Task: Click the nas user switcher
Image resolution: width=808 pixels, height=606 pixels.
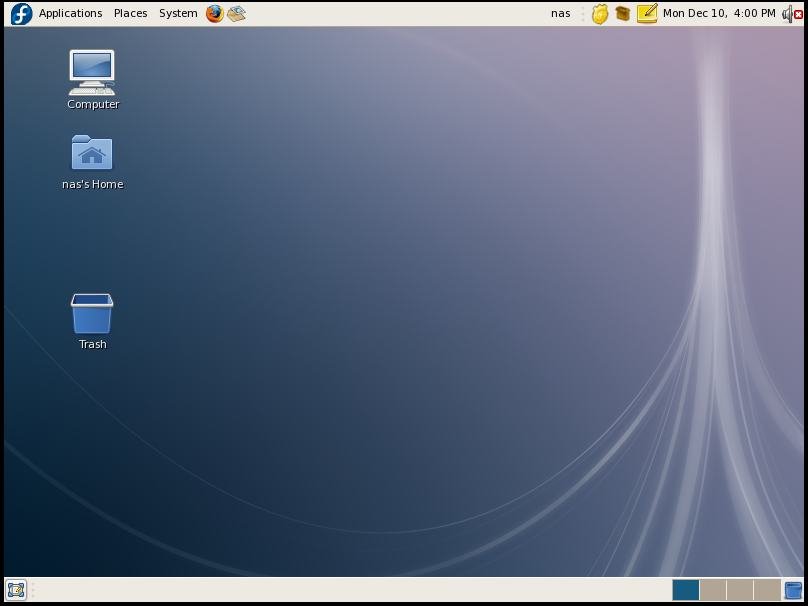Action: [561, 14]
